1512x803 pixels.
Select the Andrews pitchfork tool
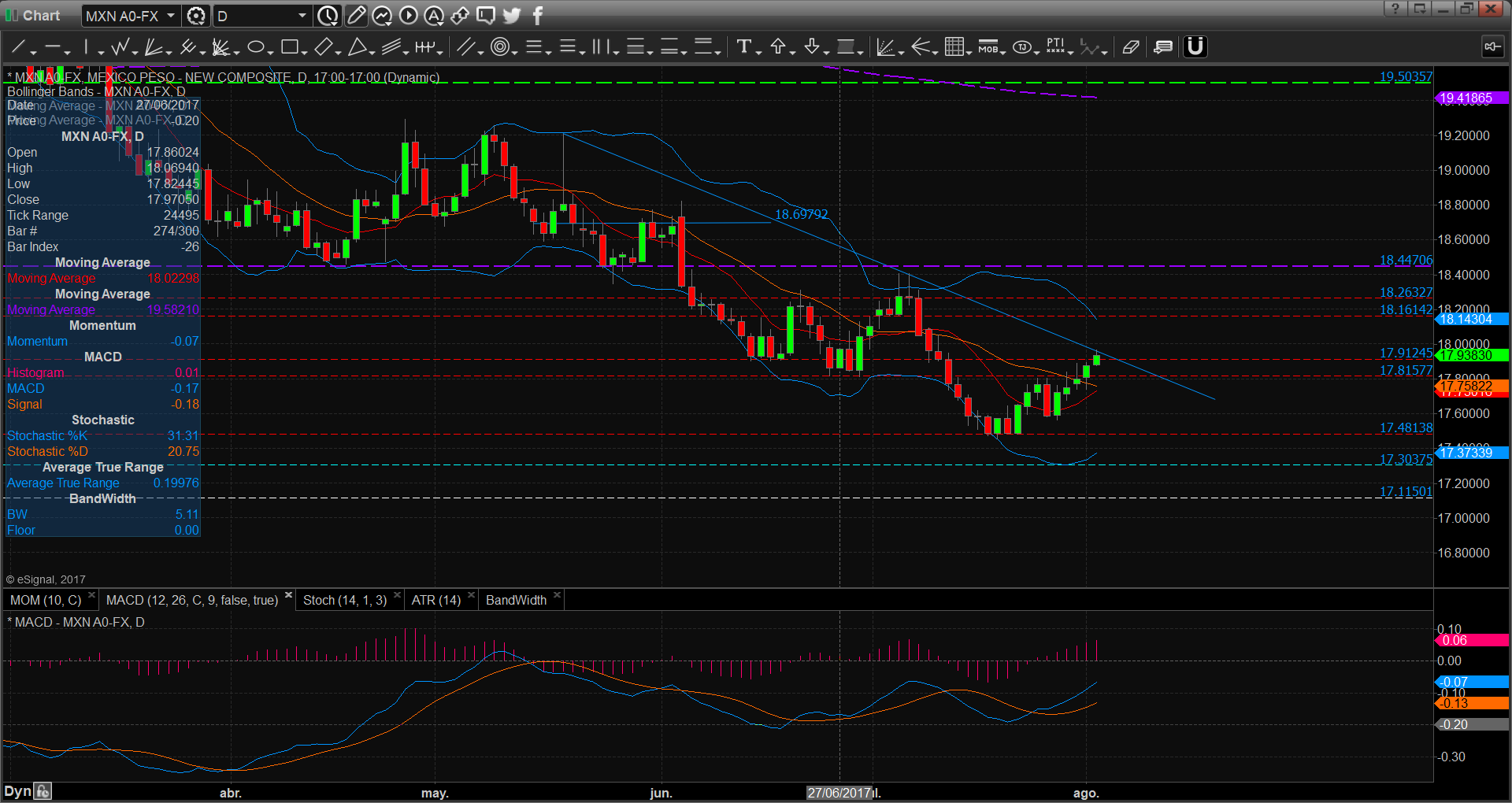pos(188,47)
